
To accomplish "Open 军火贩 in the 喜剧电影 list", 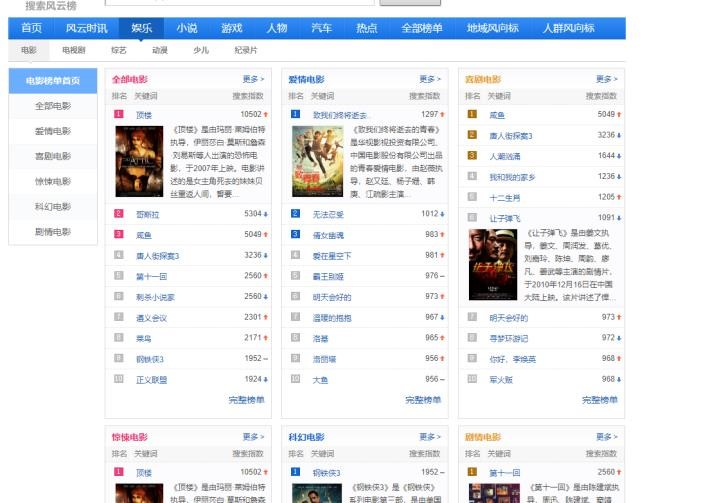I will 501,380.
